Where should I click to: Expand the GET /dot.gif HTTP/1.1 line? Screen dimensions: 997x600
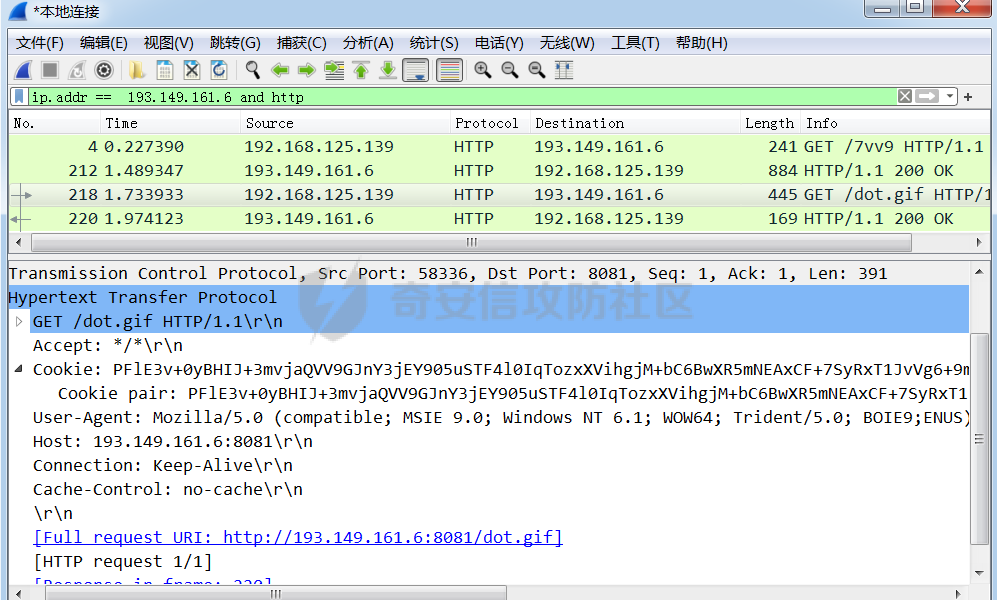[x=20, y=322]
